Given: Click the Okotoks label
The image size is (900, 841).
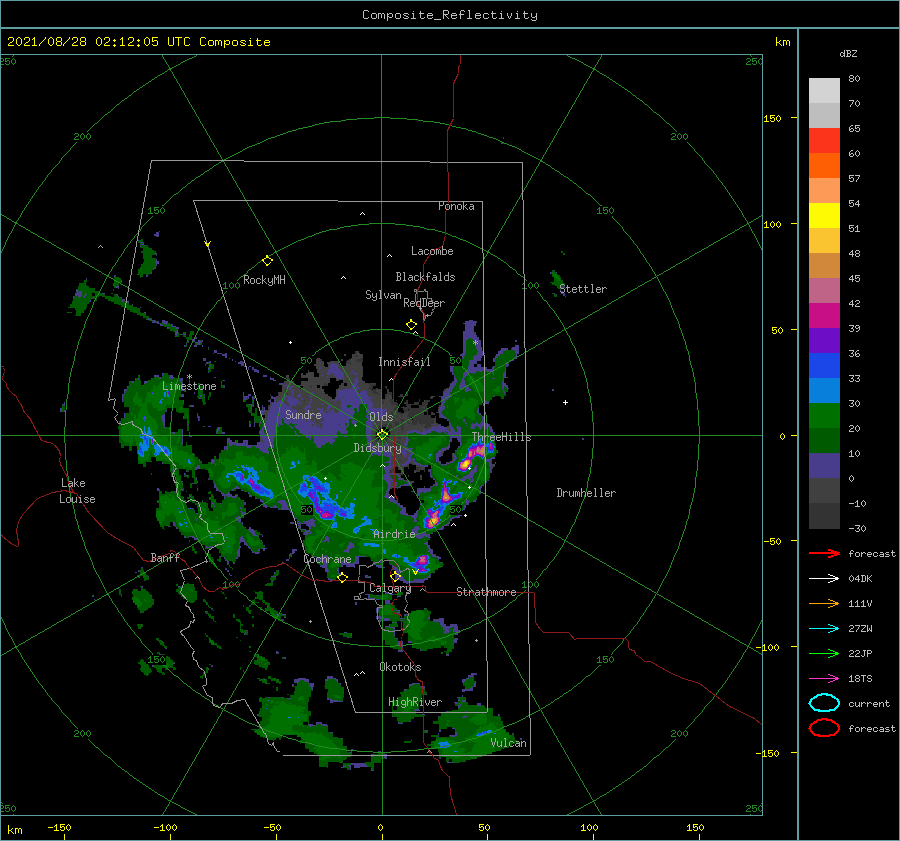Looking at the screenshot, I should 400,667.
